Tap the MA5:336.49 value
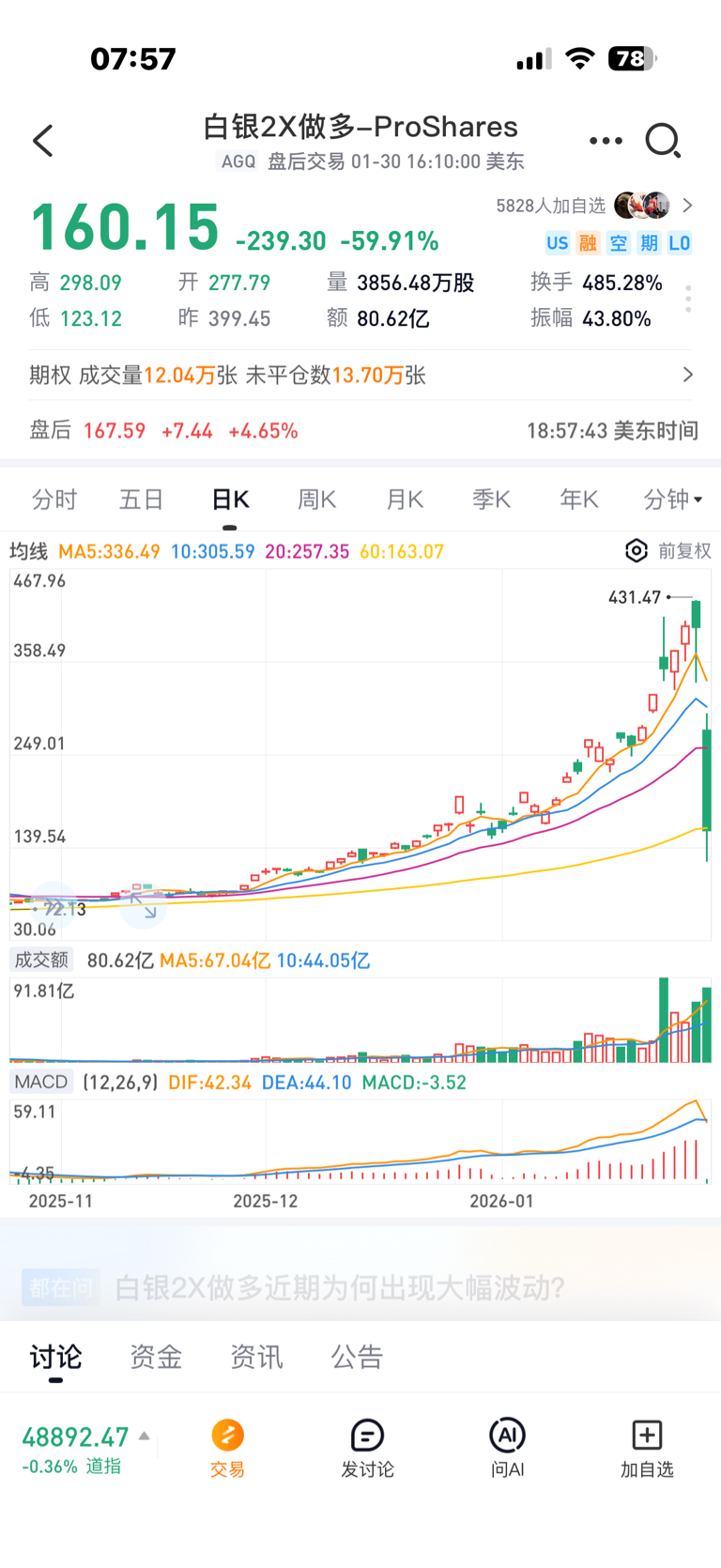 pos(109,551)
